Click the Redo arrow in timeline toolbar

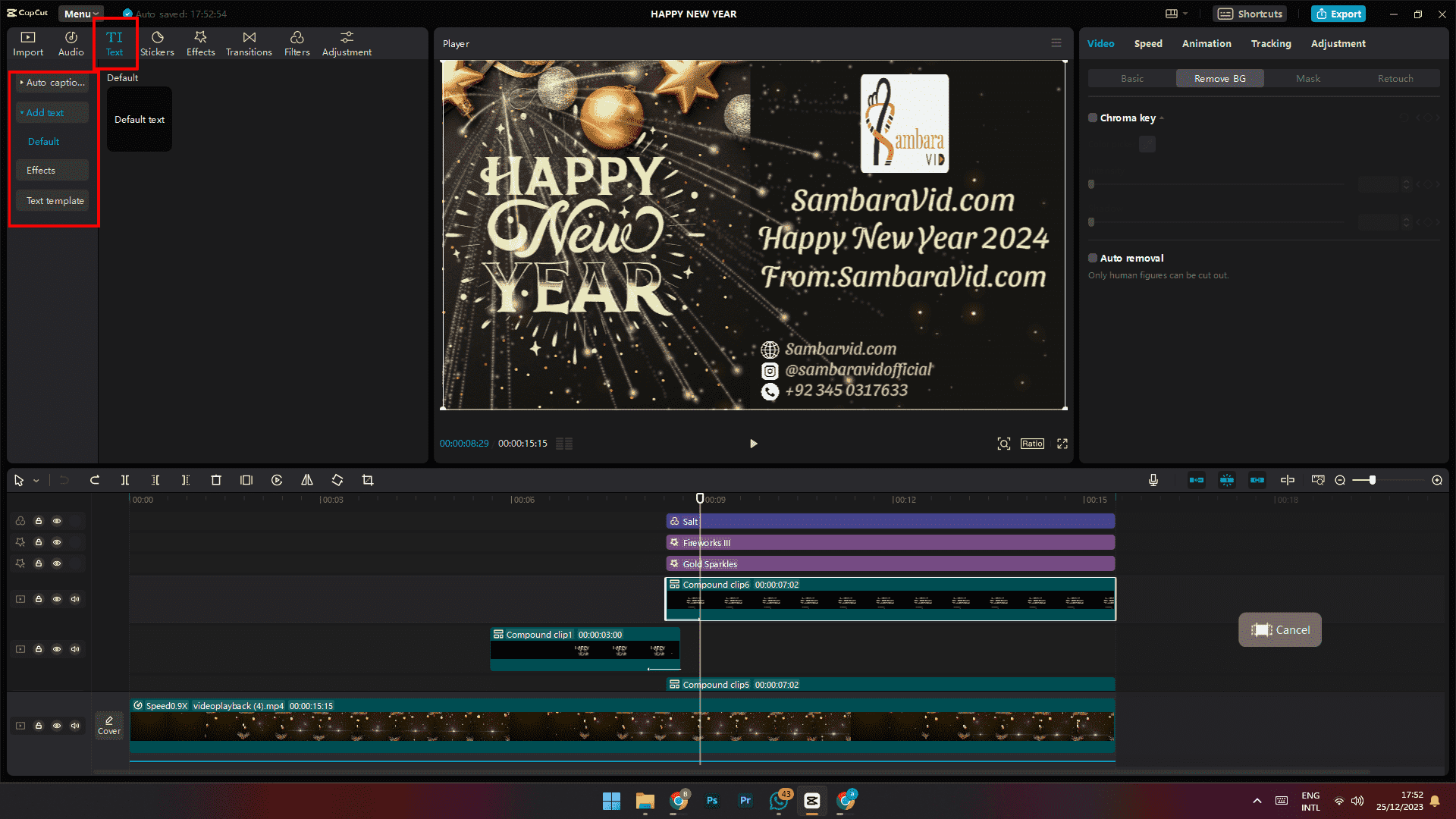[95, 480]
